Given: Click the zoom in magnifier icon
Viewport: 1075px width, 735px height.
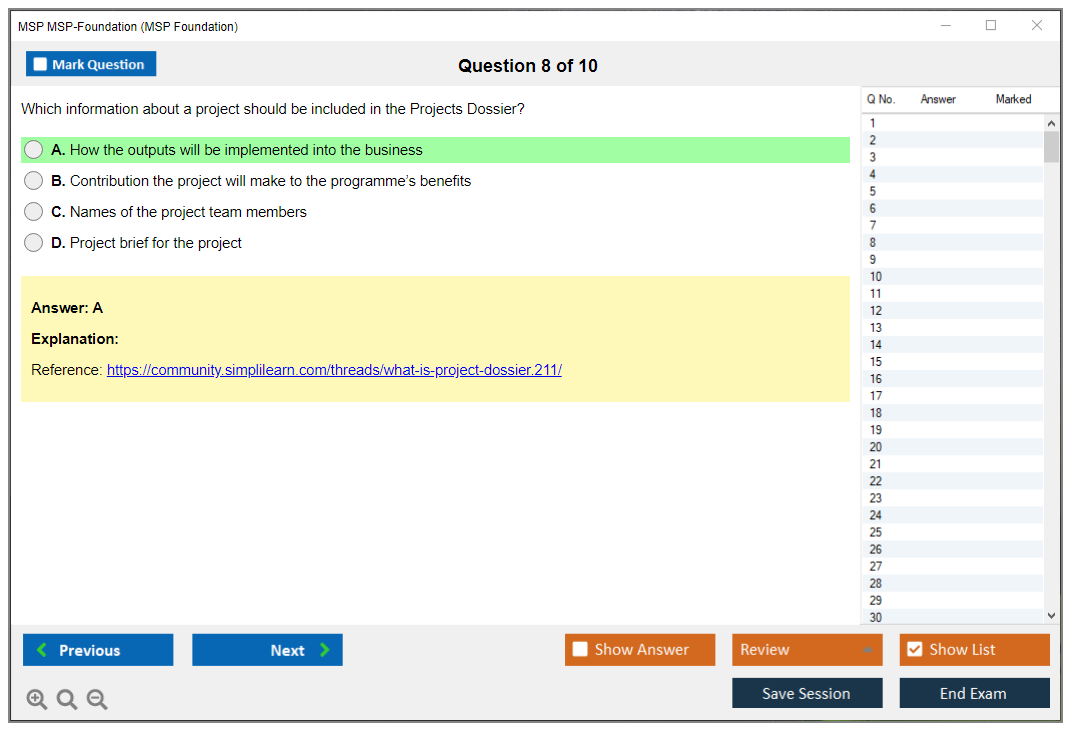Looking at the screenshot, I should (x=36, y=700).
